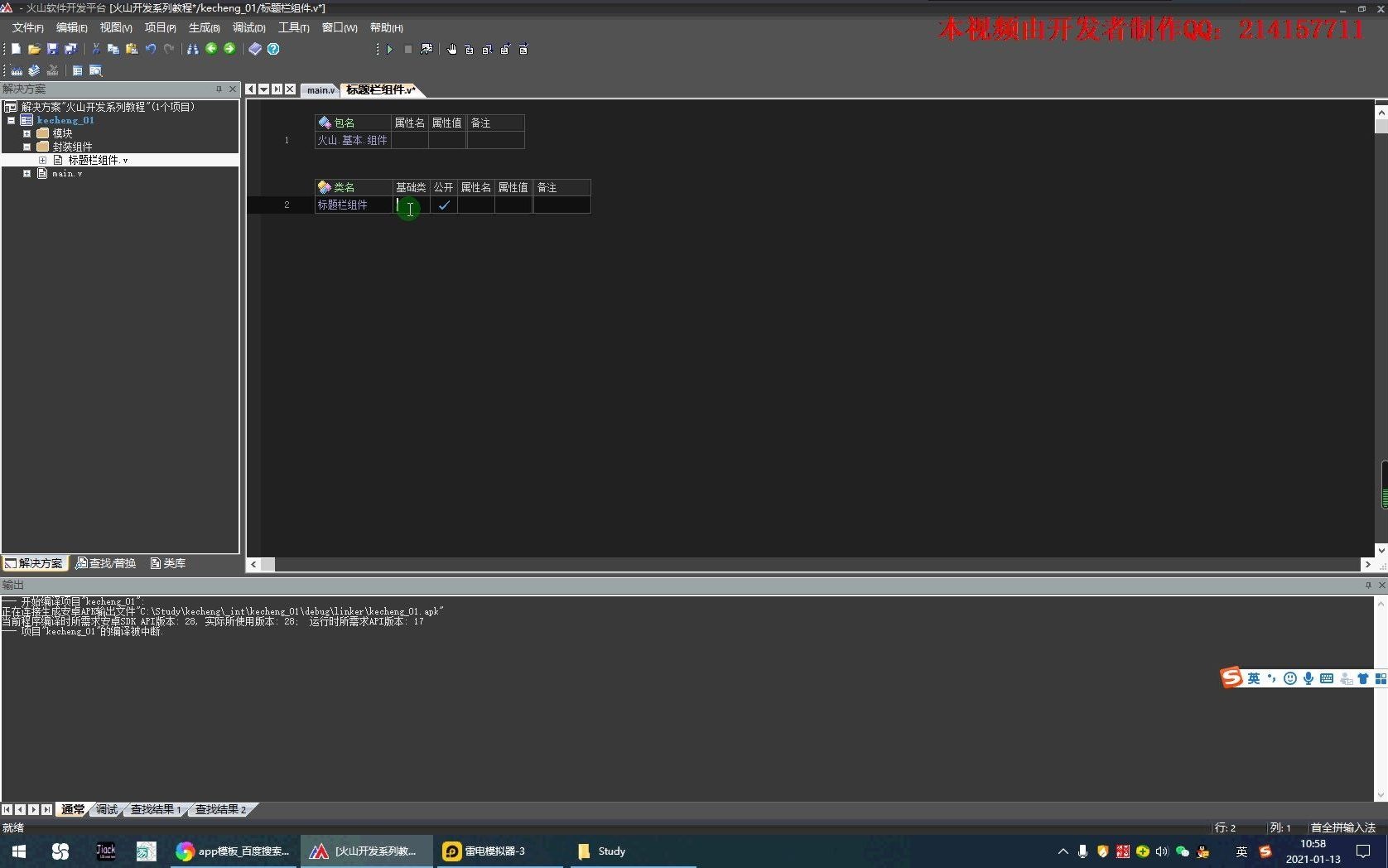Screen dimensions: 1388x868
Task: Show hidden tray icons chevron
Action: click(1063, 851)
